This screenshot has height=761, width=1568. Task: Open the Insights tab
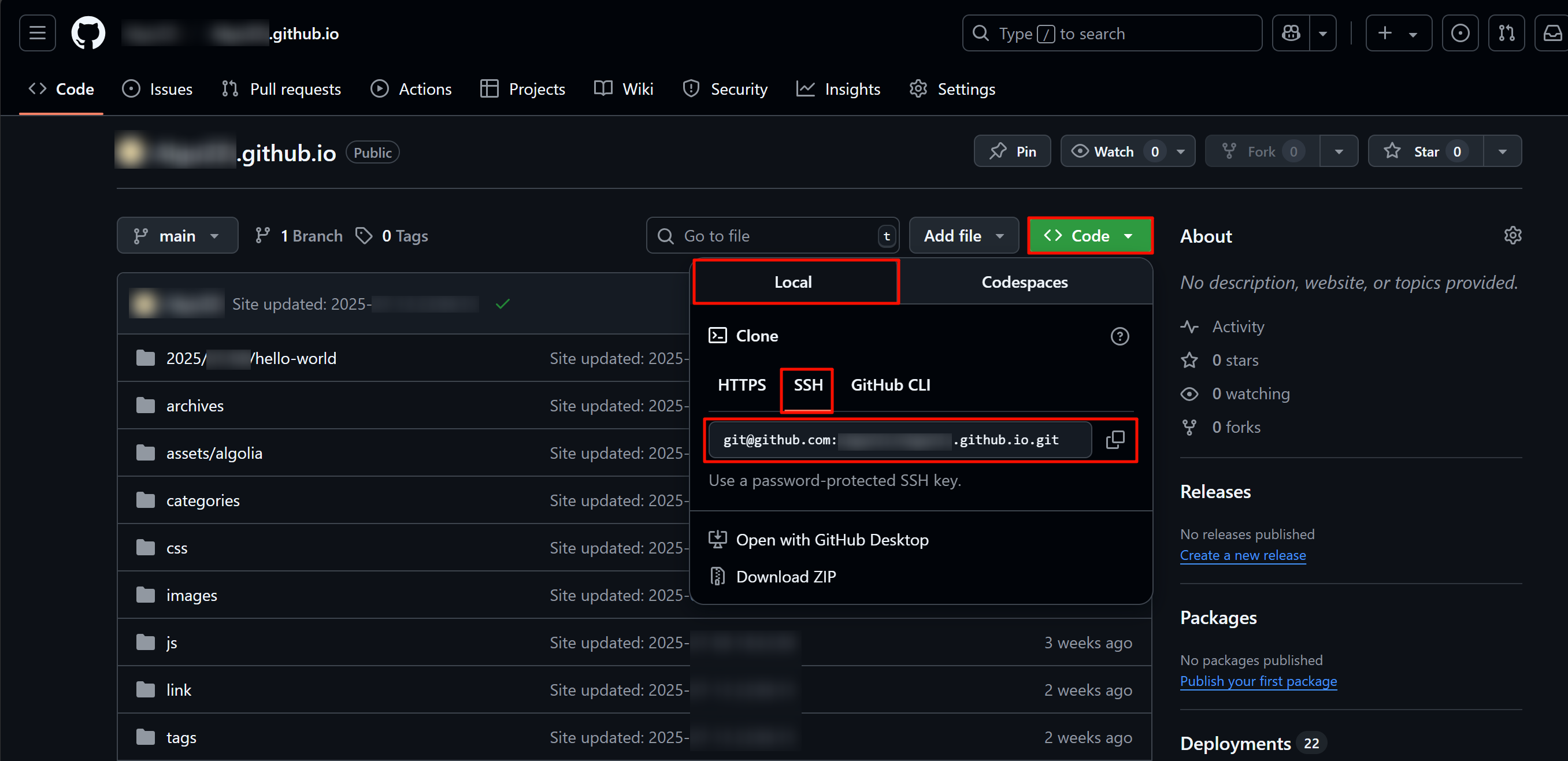[x=838, y=89]
